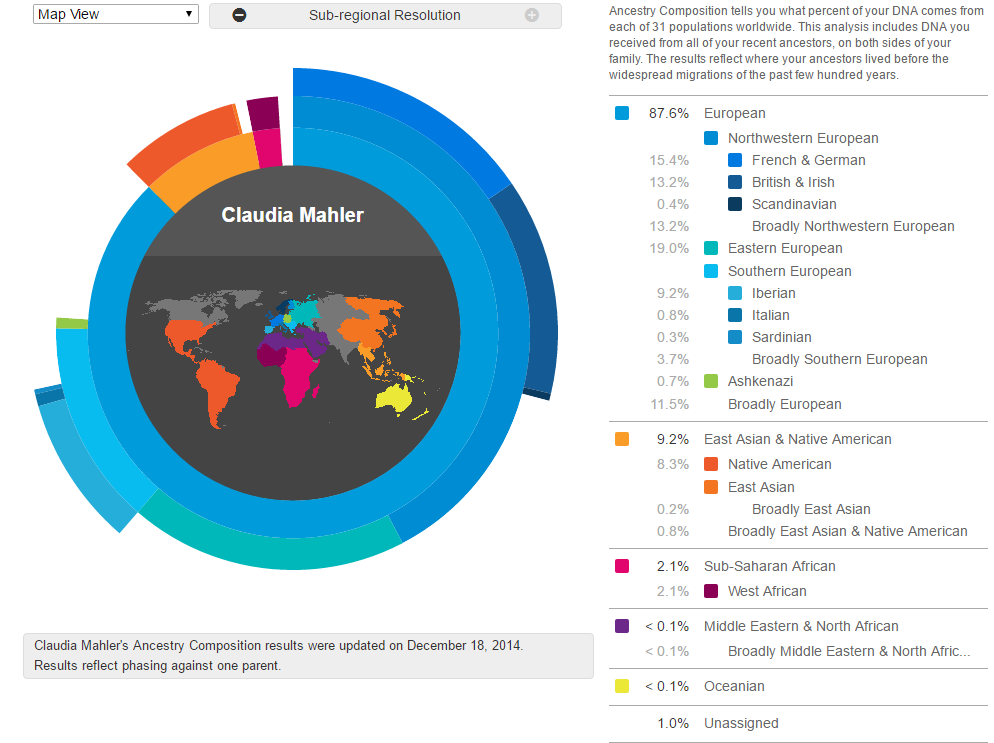Click the plus icon to increase resolution
The image size is (994, 743).
(532, 15)
